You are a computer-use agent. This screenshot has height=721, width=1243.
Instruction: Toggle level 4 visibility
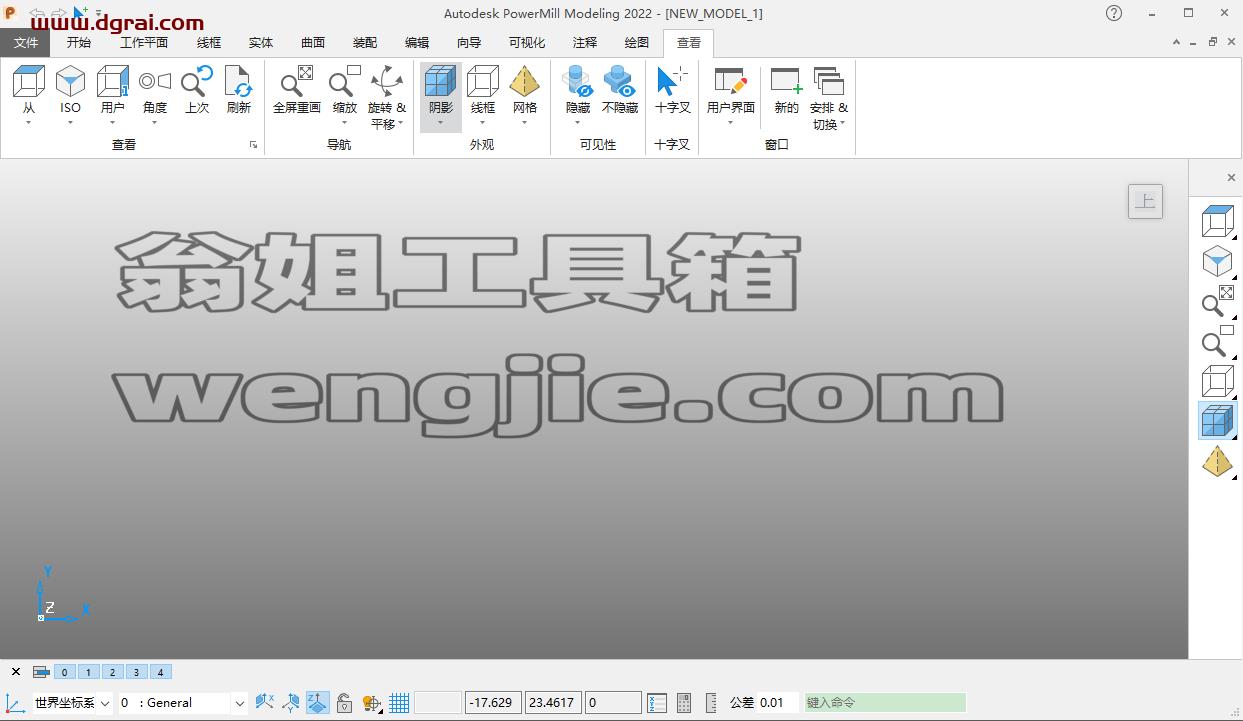pyautogui.click(x=160, y=672)
